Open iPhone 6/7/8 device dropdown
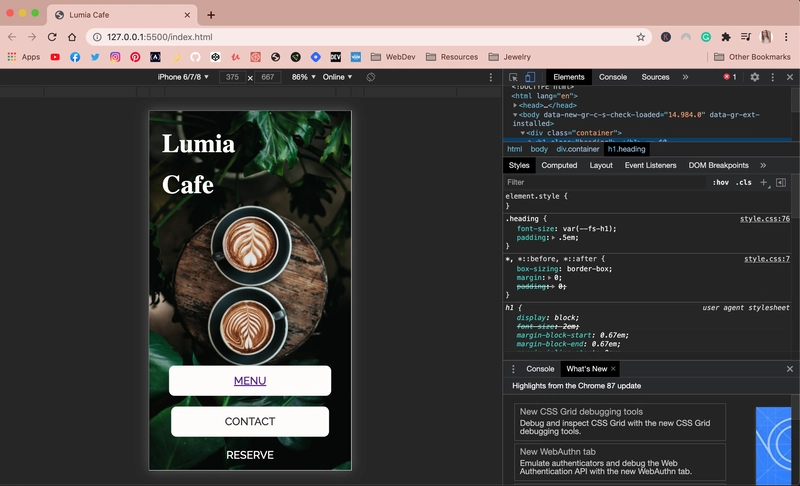 click(x=183, y=77)
